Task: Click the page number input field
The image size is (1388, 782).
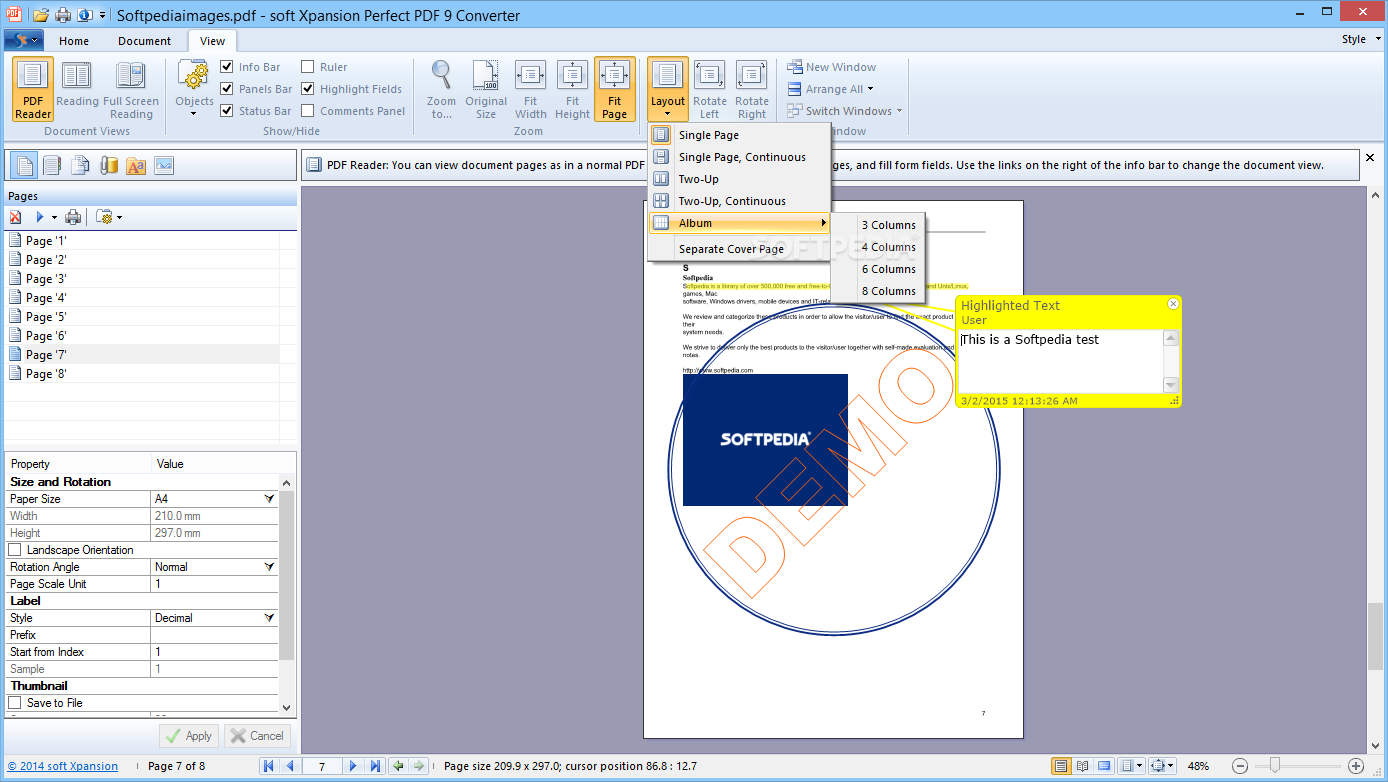Action: [x=322, y=766]
